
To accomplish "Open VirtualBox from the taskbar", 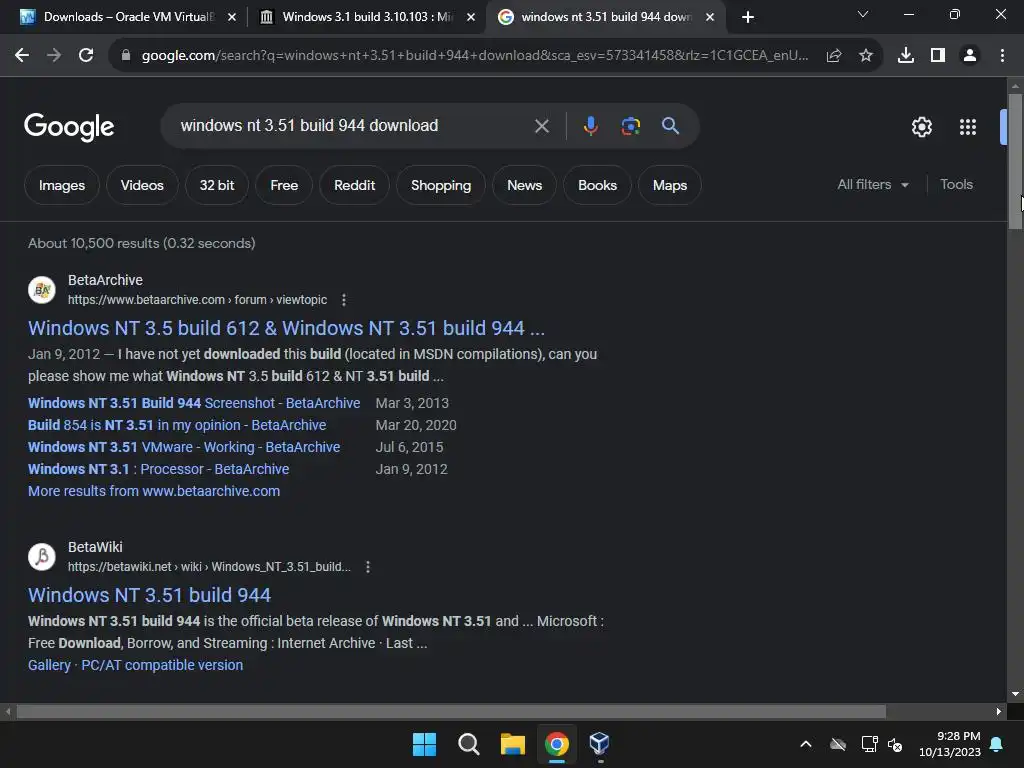I will (600, 744).
